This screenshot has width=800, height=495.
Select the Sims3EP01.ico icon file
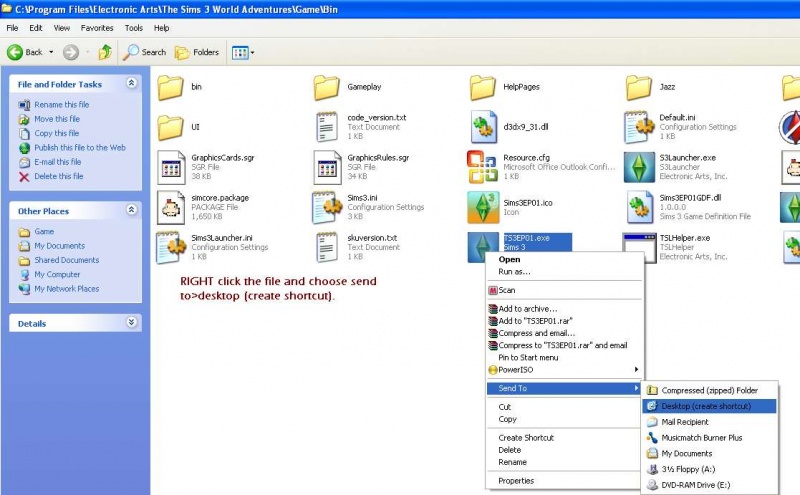pyautogui.click(x=483, y=207)
